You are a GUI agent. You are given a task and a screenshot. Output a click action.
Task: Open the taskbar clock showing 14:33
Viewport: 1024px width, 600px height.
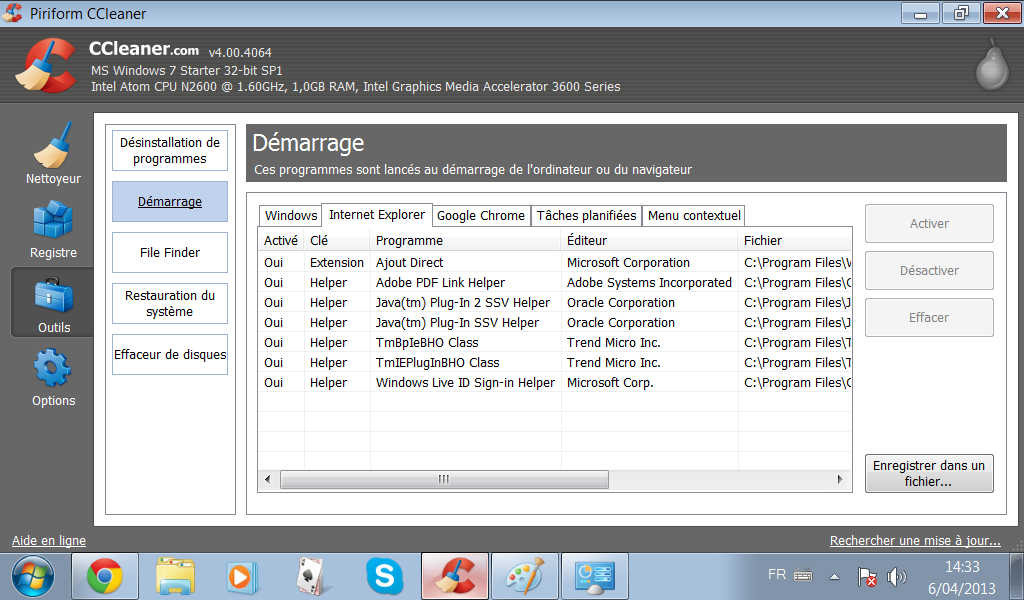pyautogui.click(x=962, y=577)
